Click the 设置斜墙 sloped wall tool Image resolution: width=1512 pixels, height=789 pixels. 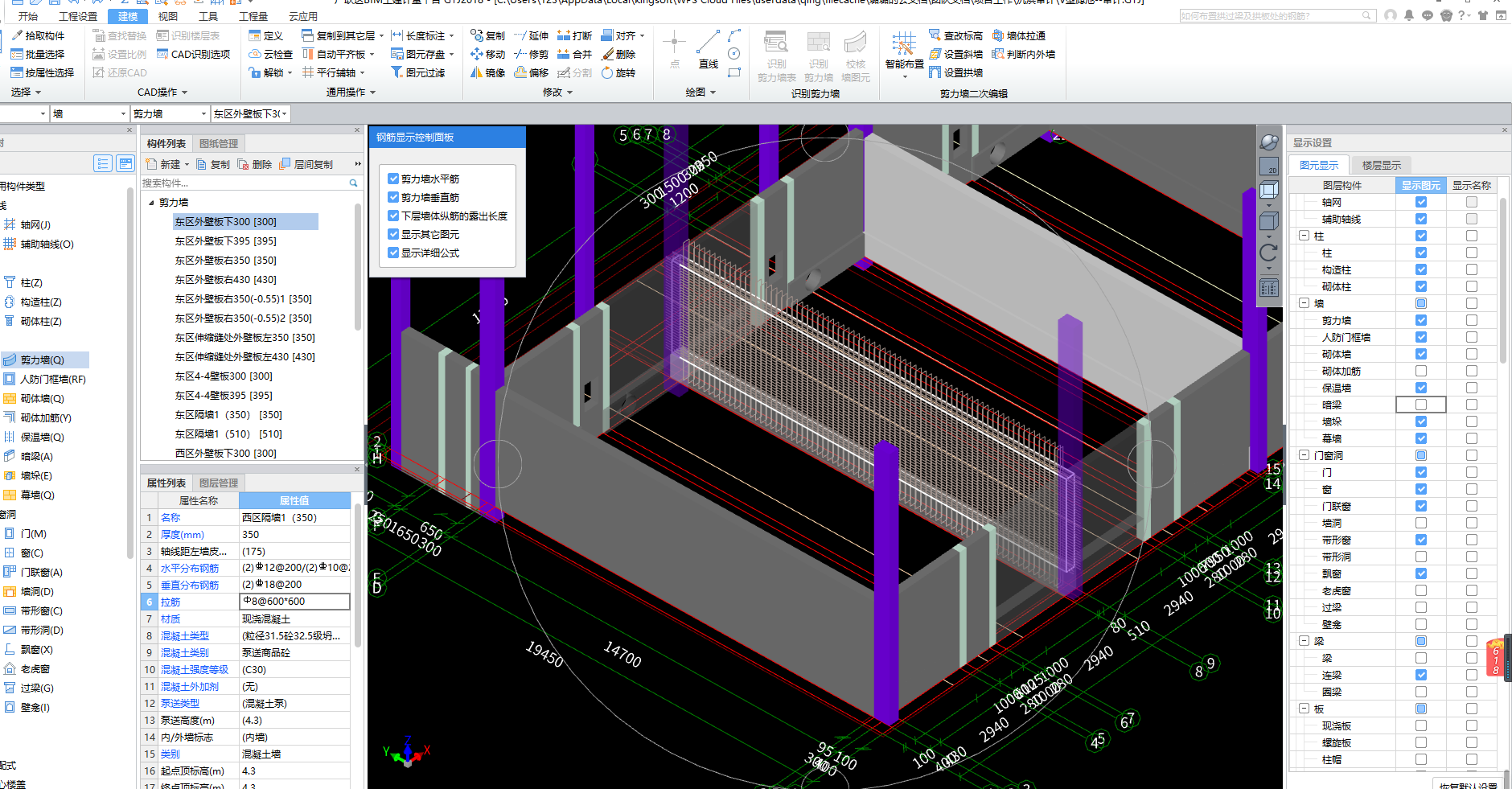pos(956,54)
